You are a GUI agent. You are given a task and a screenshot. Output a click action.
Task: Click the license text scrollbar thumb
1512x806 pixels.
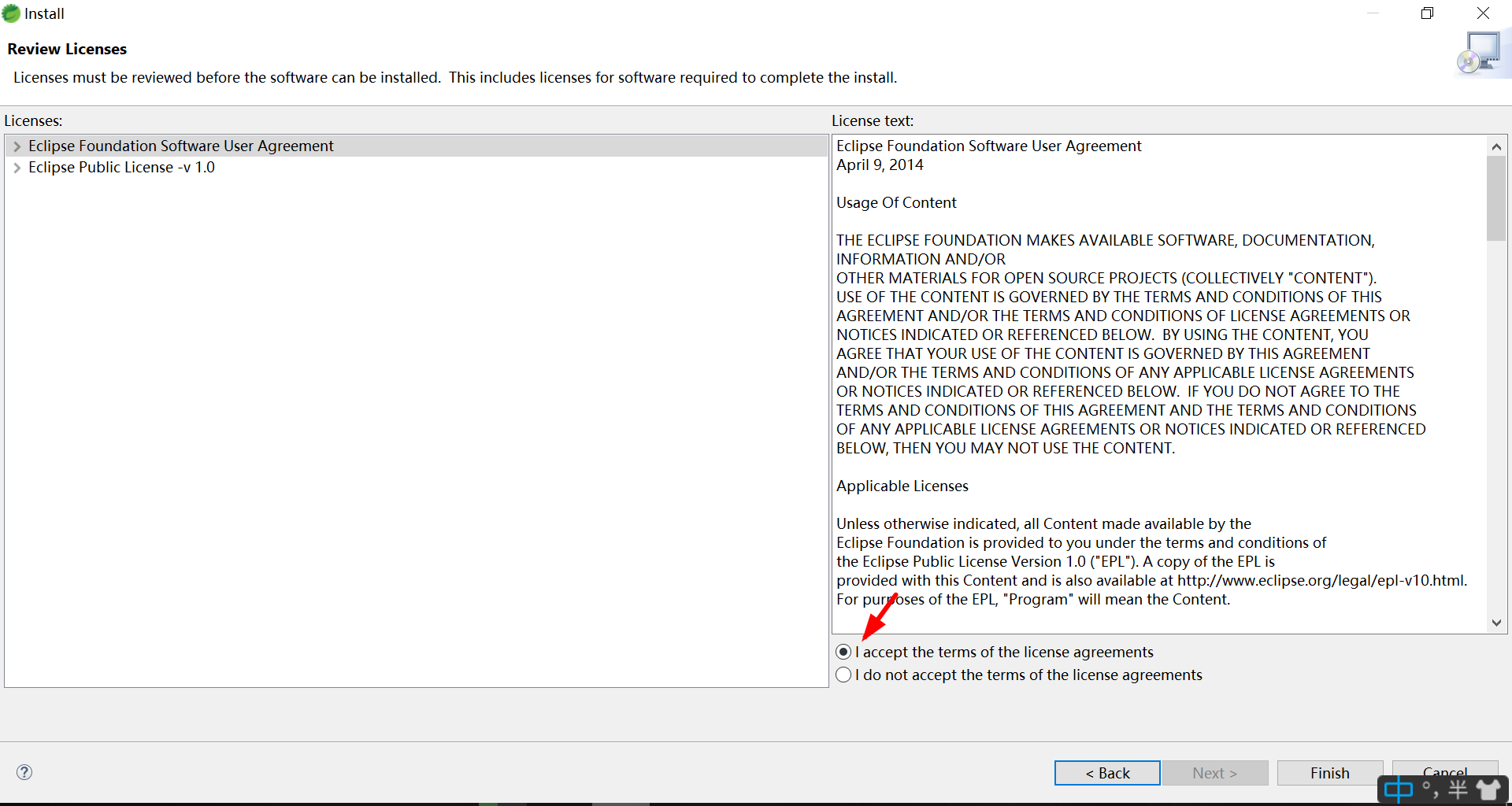coord(1496,198)
